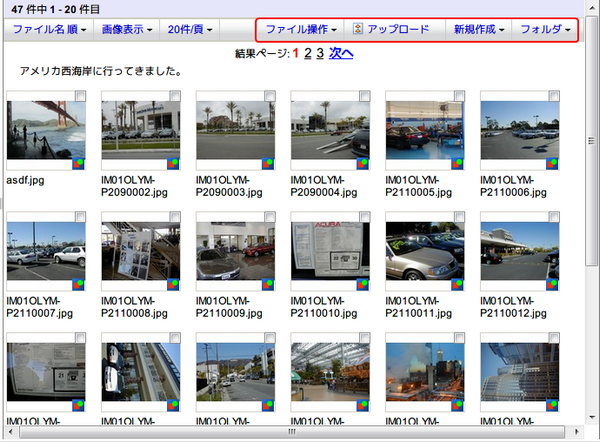Viewport: 600px width, 442px height.
Task: Click the horizontal scrollbar right arrow
Action: [577, 432]
